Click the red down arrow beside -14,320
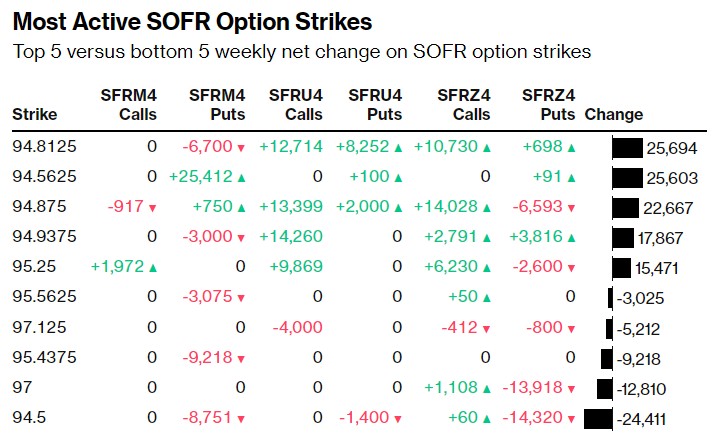This screenshot has height=439, width=720. coord(570,418)
